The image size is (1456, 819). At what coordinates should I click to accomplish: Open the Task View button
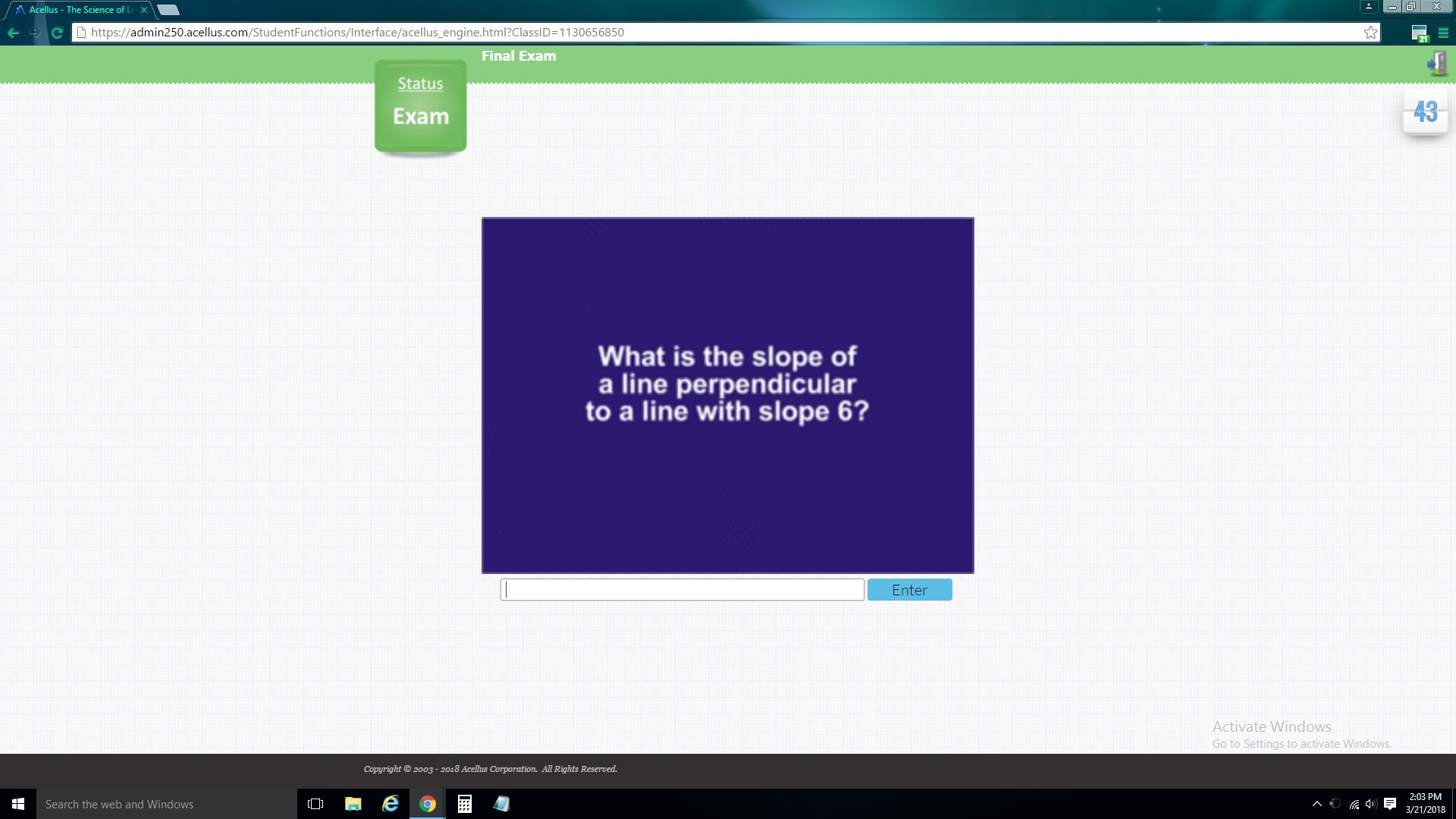315,804
